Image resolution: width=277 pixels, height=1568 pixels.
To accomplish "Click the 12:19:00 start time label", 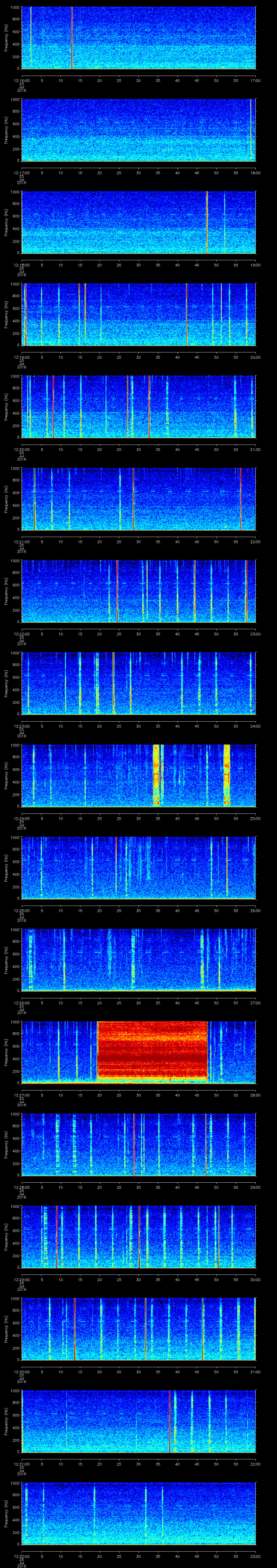I will pyautogui.click(x=22, y=357).
